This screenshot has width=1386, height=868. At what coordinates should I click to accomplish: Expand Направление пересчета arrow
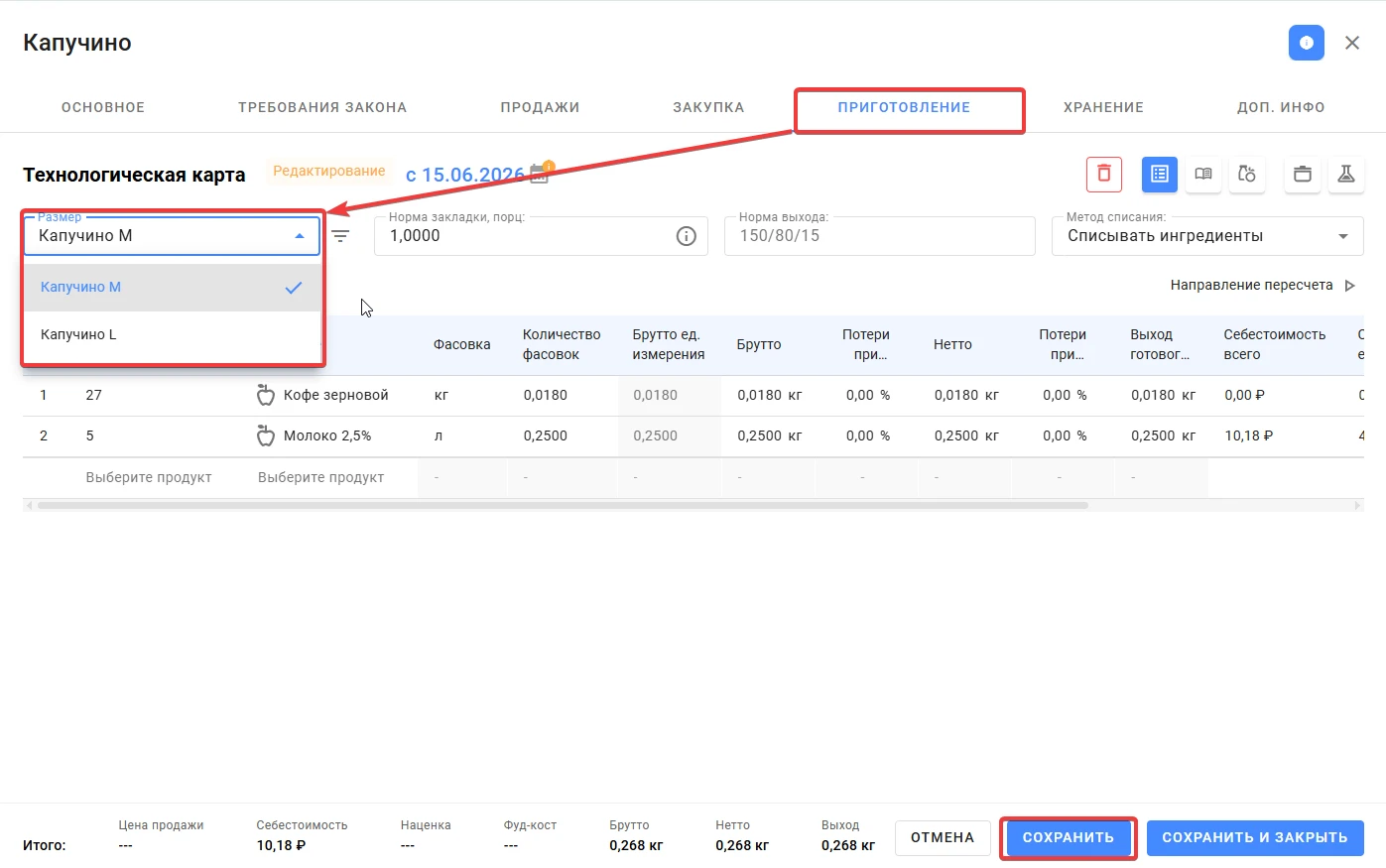point(1349,286)
